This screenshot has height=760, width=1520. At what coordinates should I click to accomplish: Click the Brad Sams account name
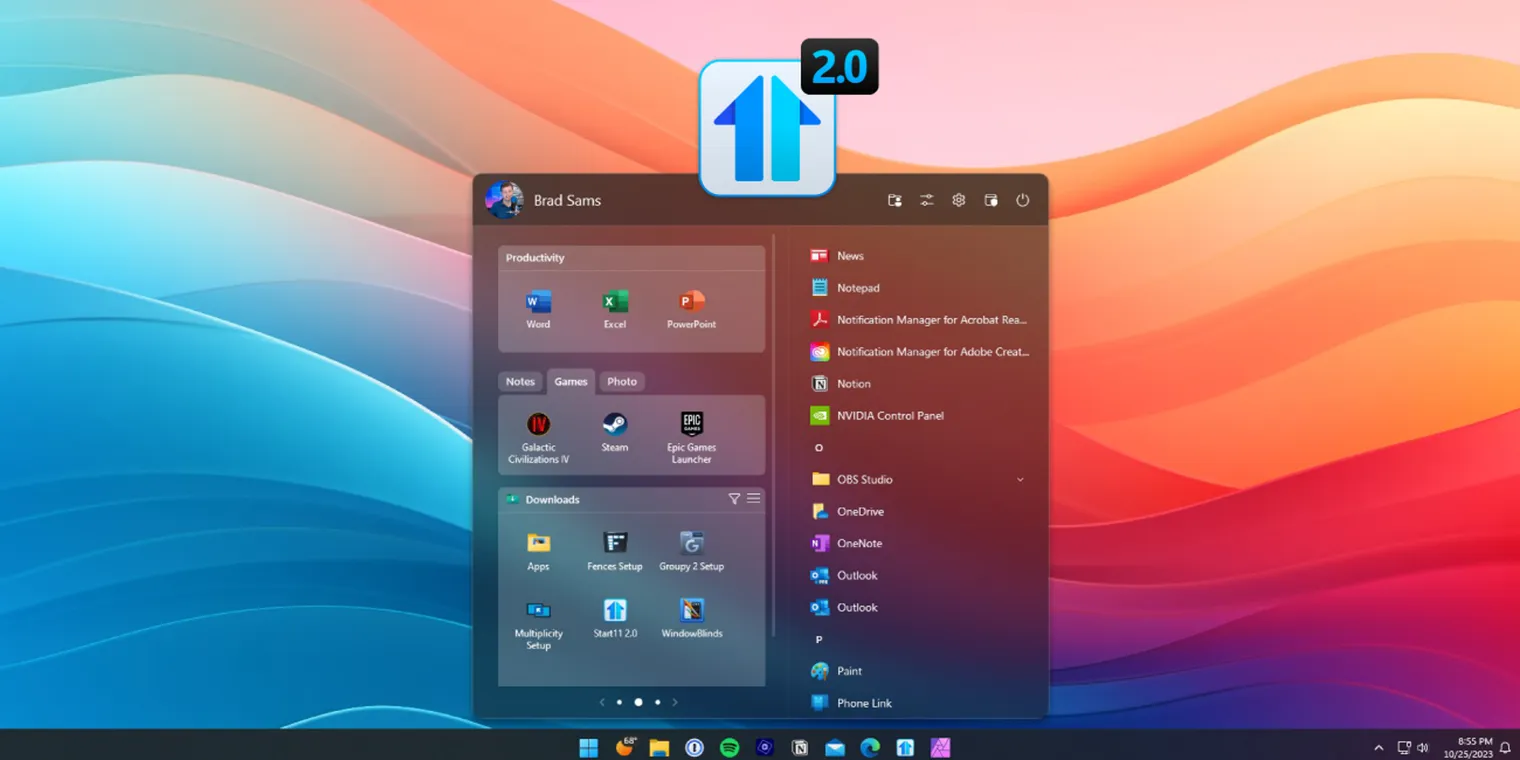[x=567, y=200]
